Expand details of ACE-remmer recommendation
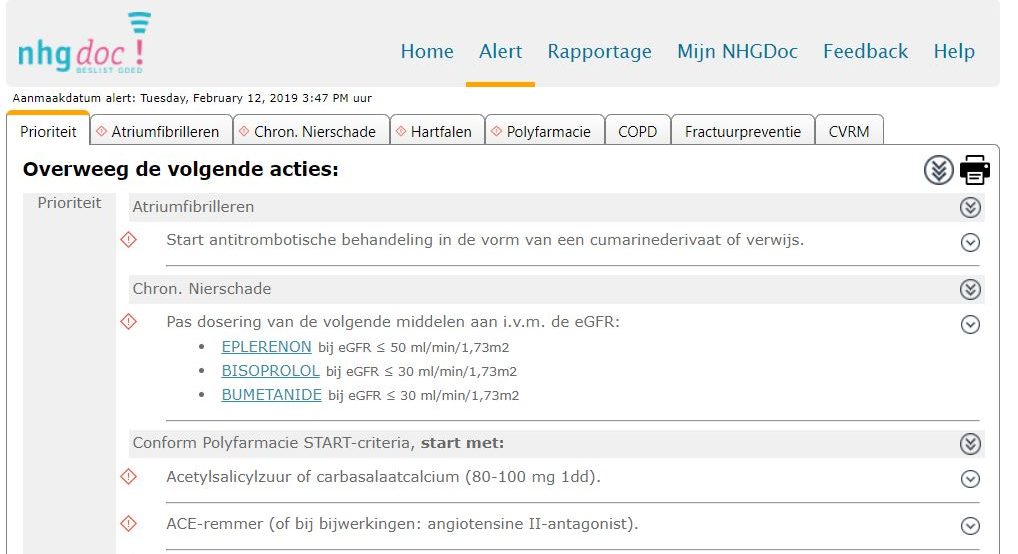The height and width of the screenshot is (554, 1018). [969, 526]
